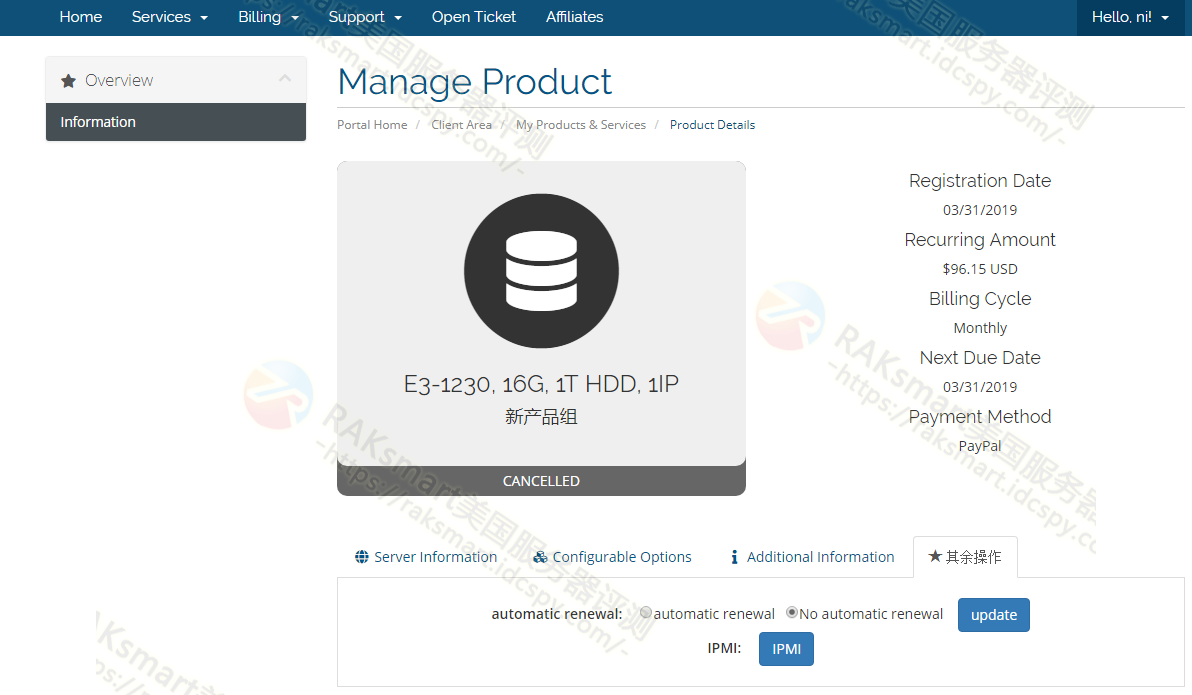Select the automatic renewal radio button
This screenshot has height=695, width=1192.
point(645,612)
